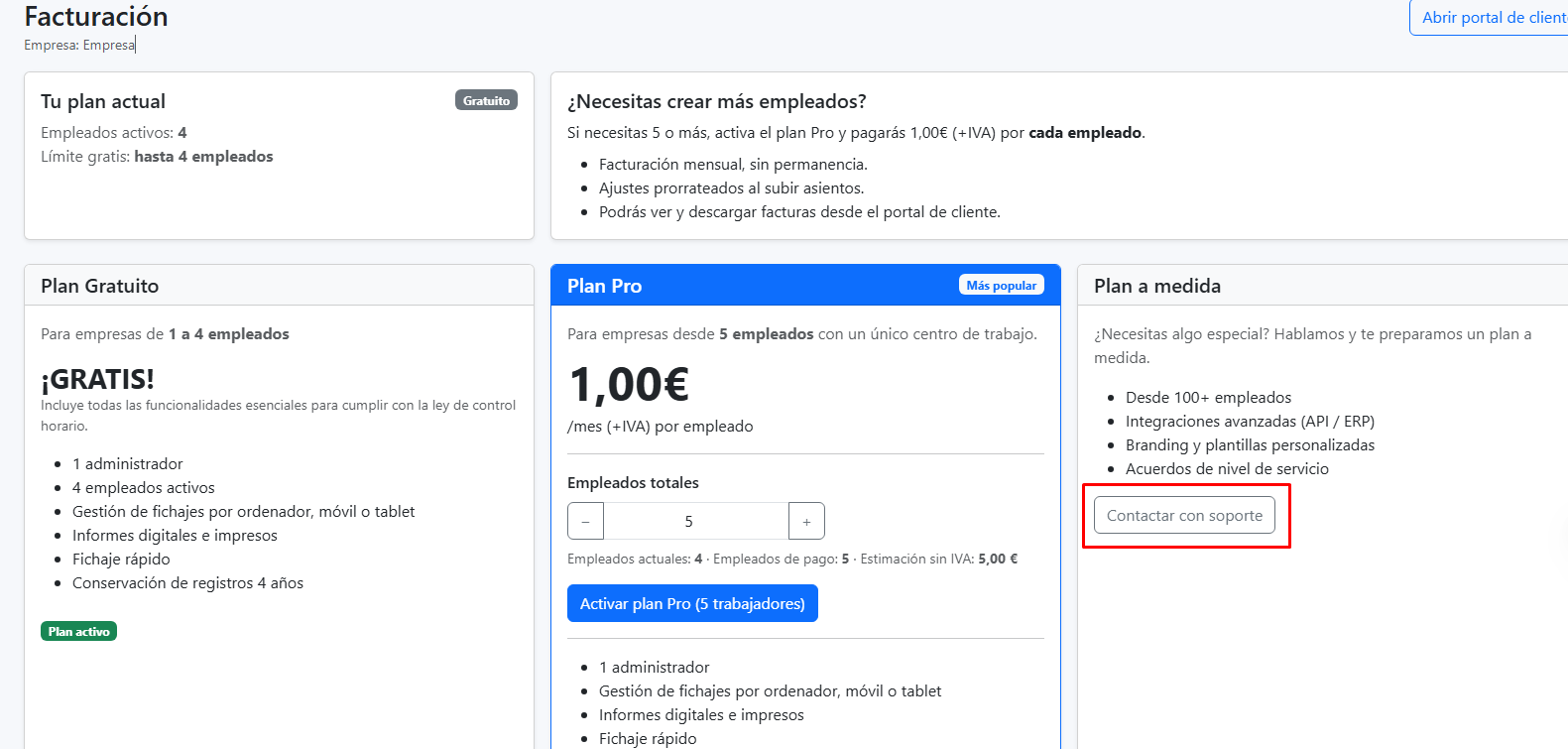
Task: Click the Más popular badge
Action: (x=1001, y=285)
